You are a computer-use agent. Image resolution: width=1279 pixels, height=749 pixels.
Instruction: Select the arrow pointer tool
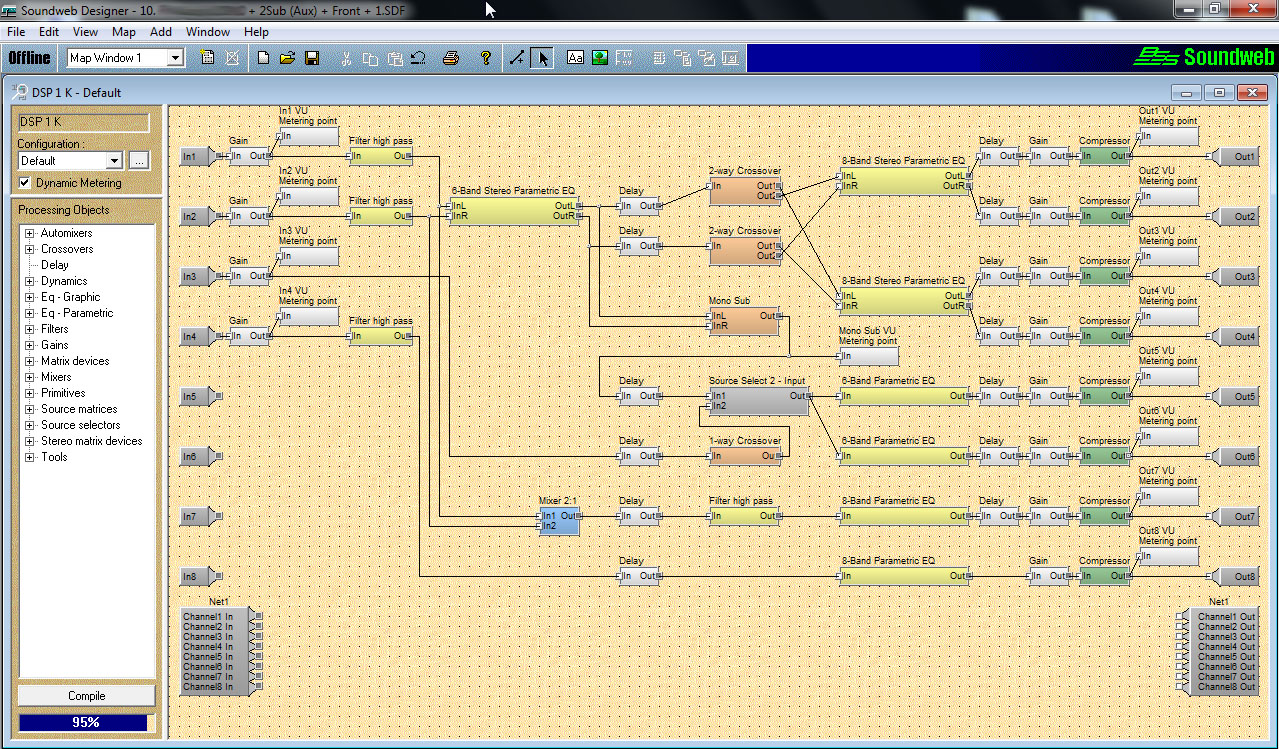coord(542,58)
